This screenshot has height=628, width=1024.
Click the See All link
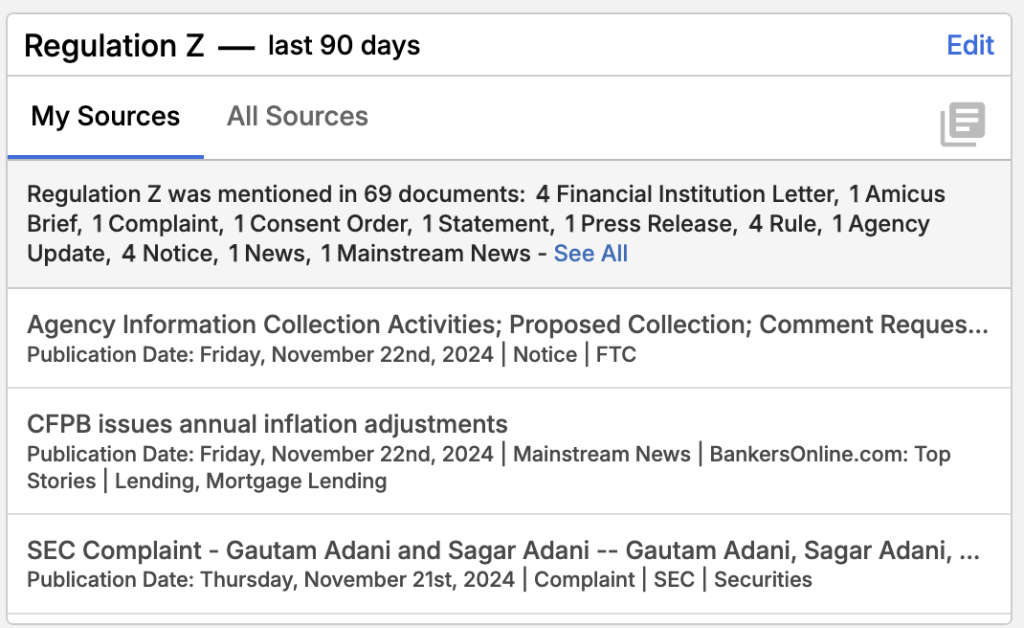(x=590, y=253)
